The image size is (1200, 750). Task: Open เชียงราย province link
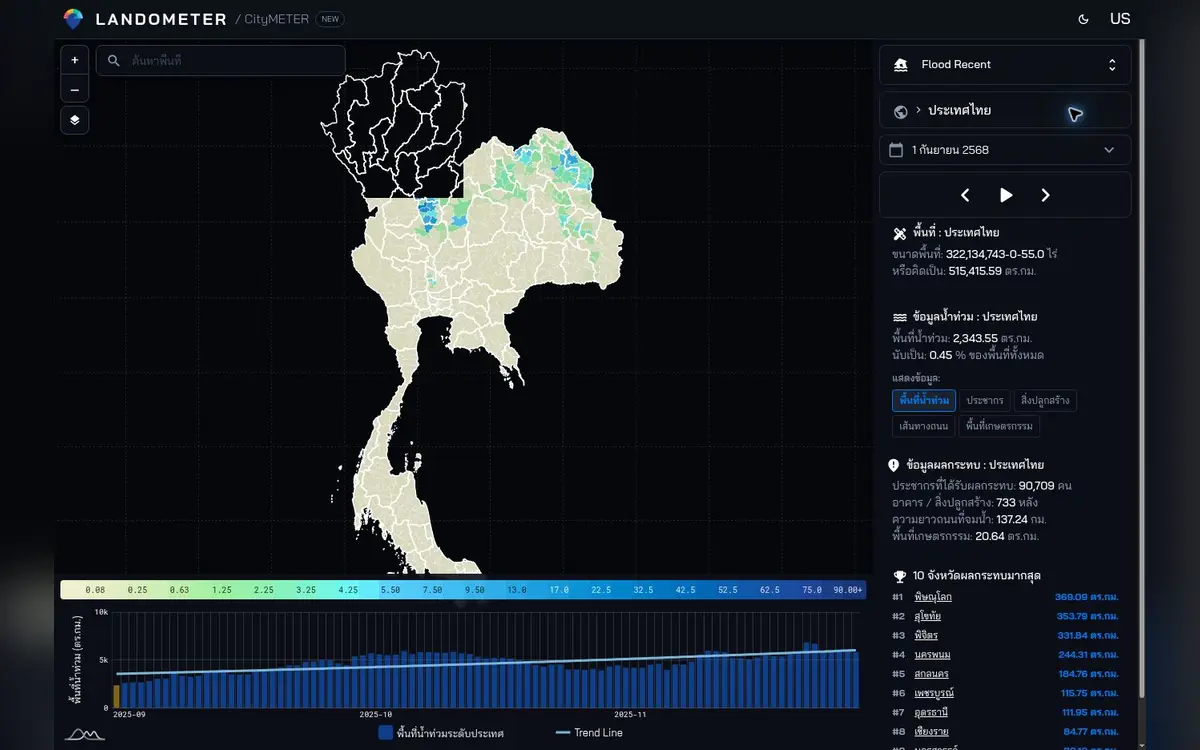(930, 732)
